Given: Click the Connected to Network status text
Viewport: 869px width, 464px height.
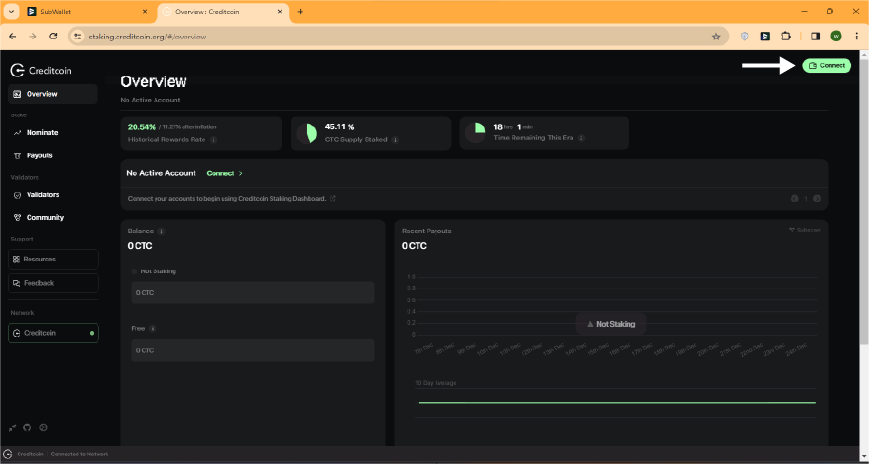Looking at the screenshot, I should tap(79, 454).
